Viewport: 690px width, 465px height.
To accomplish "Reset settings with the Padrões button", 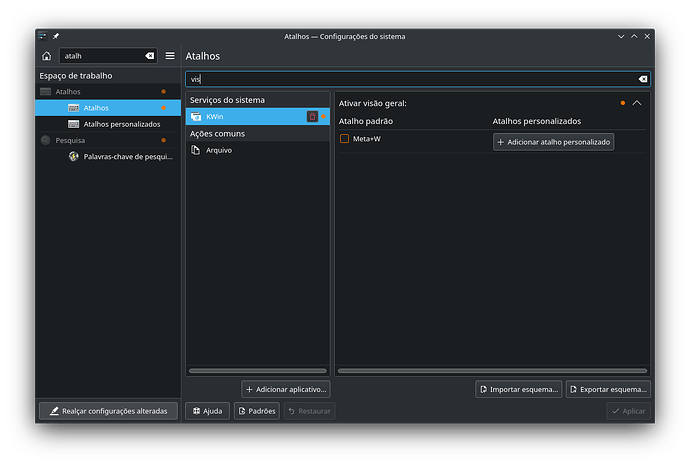I will click(257, 411).
